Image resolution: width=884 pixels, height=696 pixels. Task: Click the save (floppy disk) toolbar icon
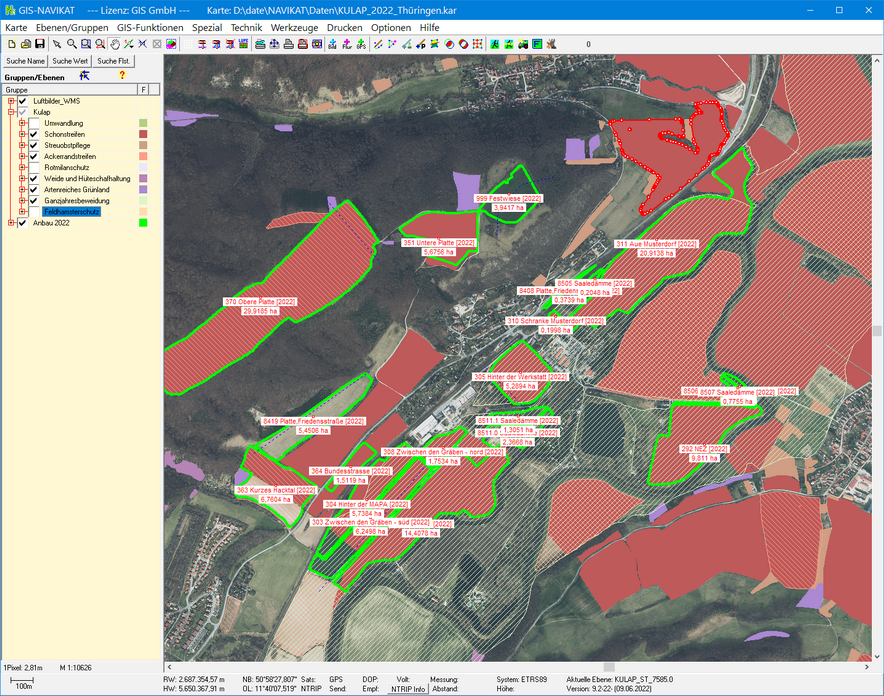pyautogui.click(x=40, y=45)
